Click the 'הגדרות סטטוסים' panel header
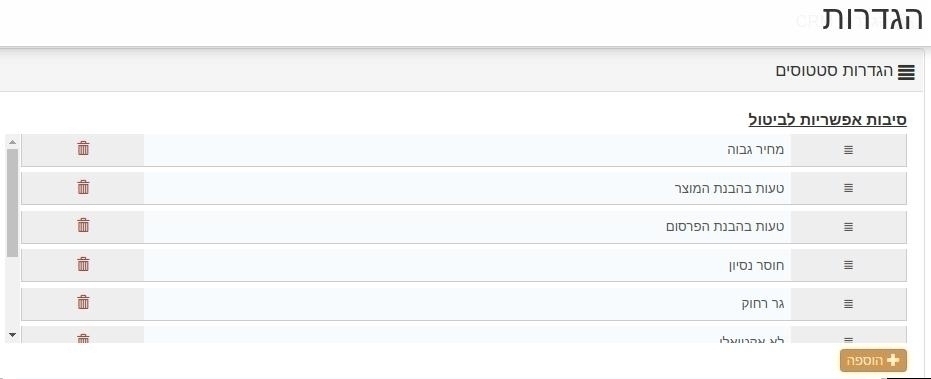This screenshot has width=931, height=379. [x=462, y=71]
